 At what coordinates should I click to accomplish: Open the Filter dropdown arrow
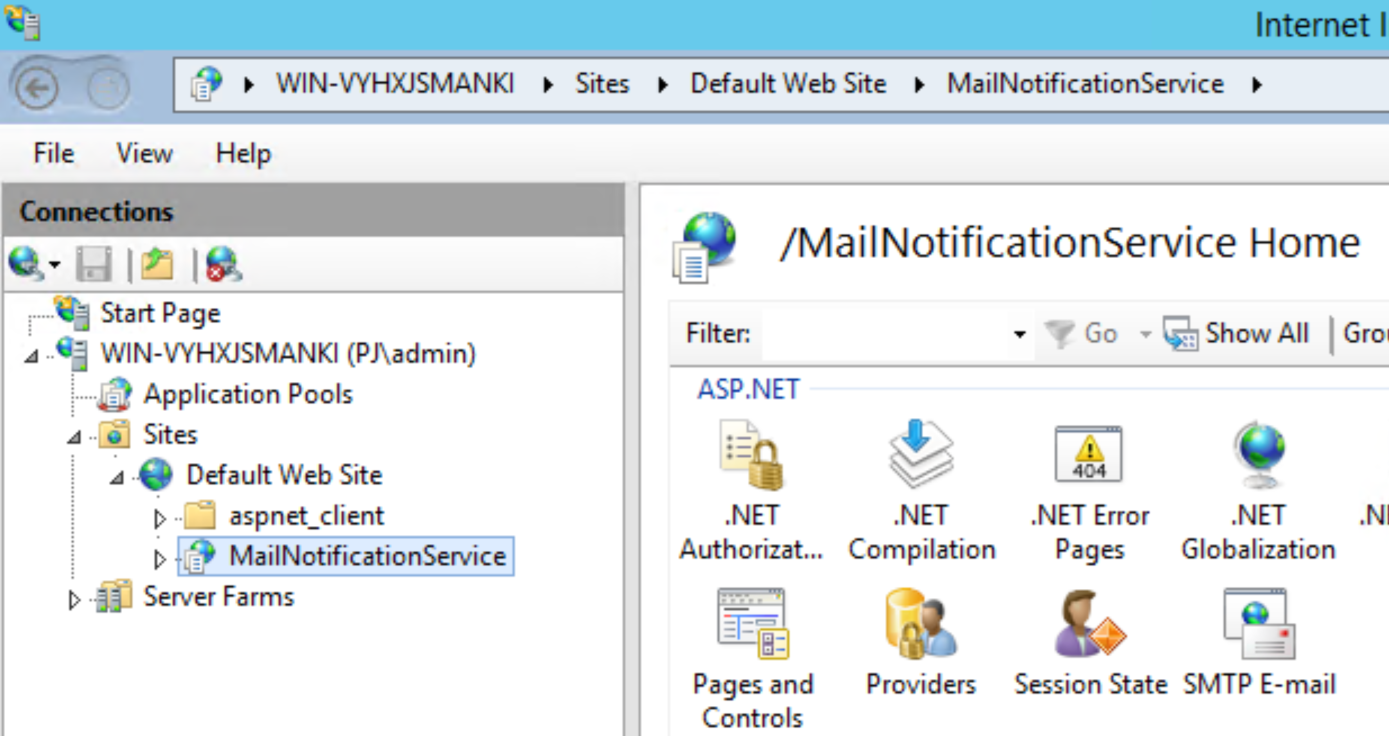coord(1019,334)
